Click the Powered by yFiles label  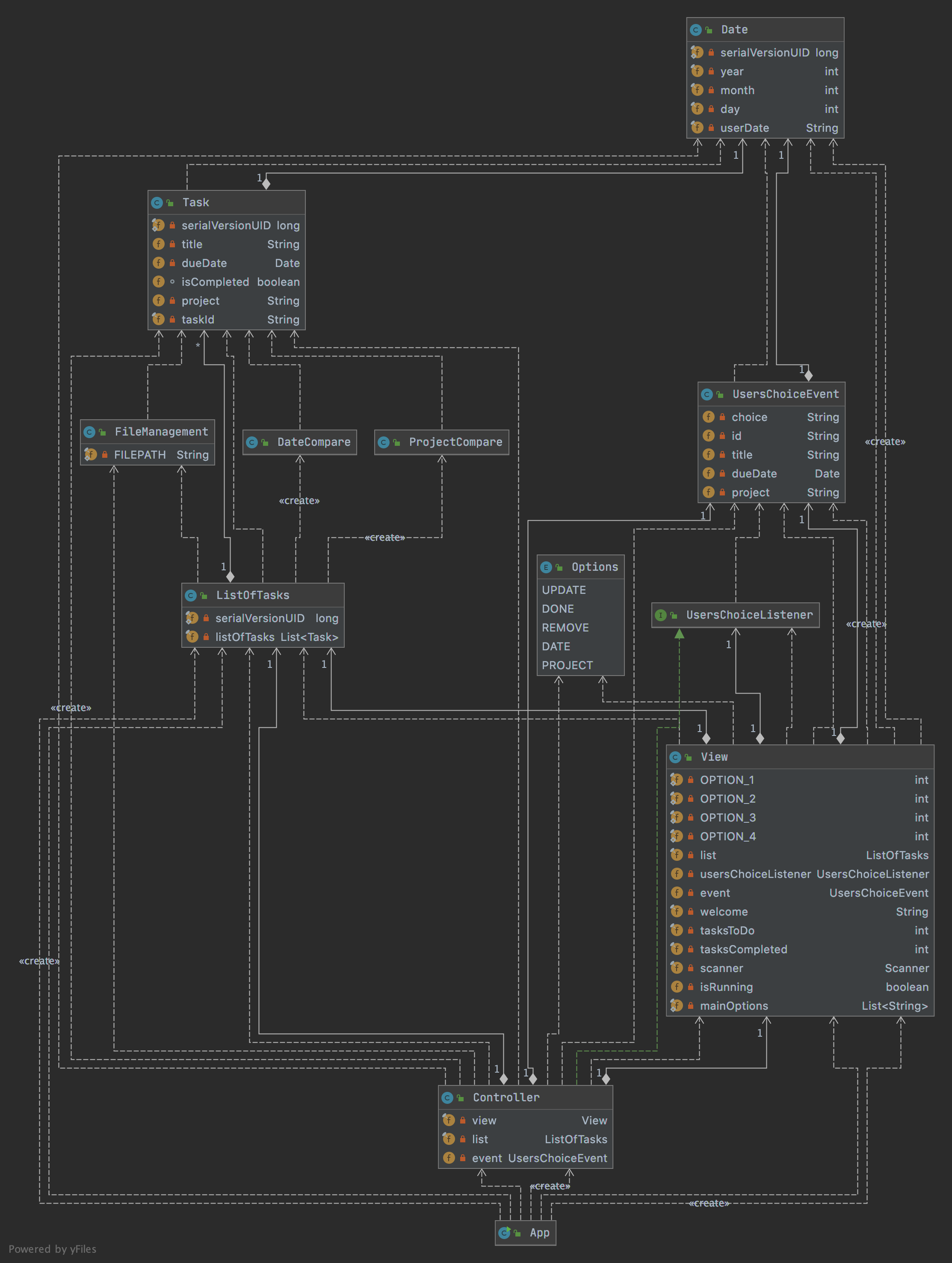coord(53,1249)
